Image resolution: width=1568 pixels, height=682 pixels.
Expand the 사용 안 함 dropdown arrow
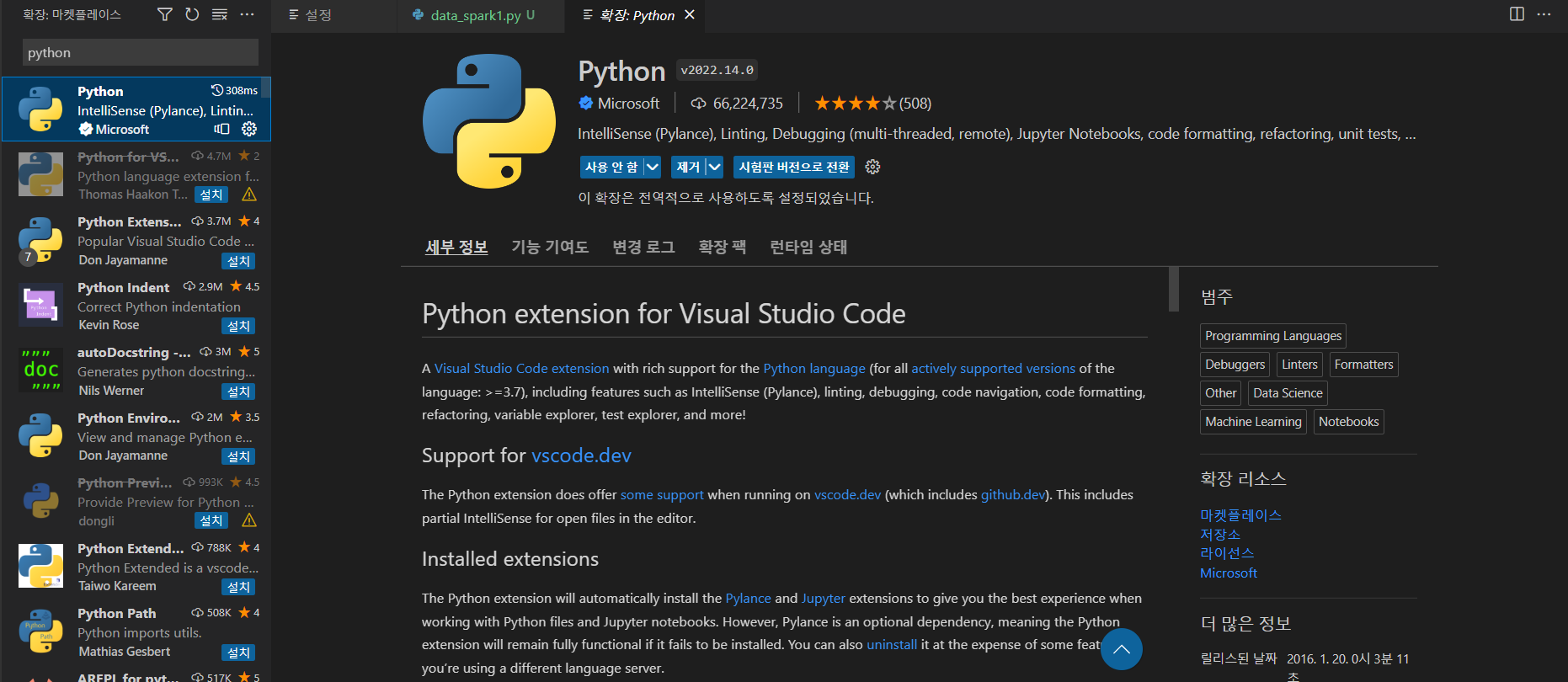point(653,167)
